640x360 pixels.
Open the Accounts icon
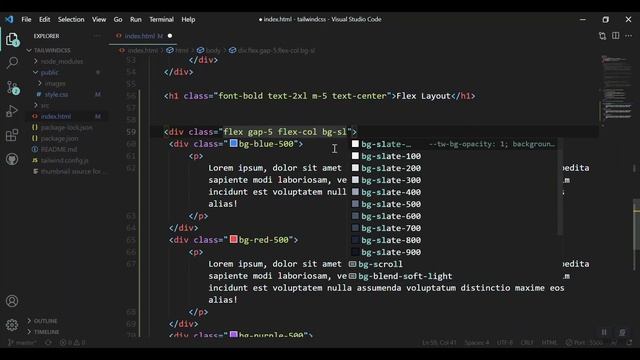(x=12, y=301)
